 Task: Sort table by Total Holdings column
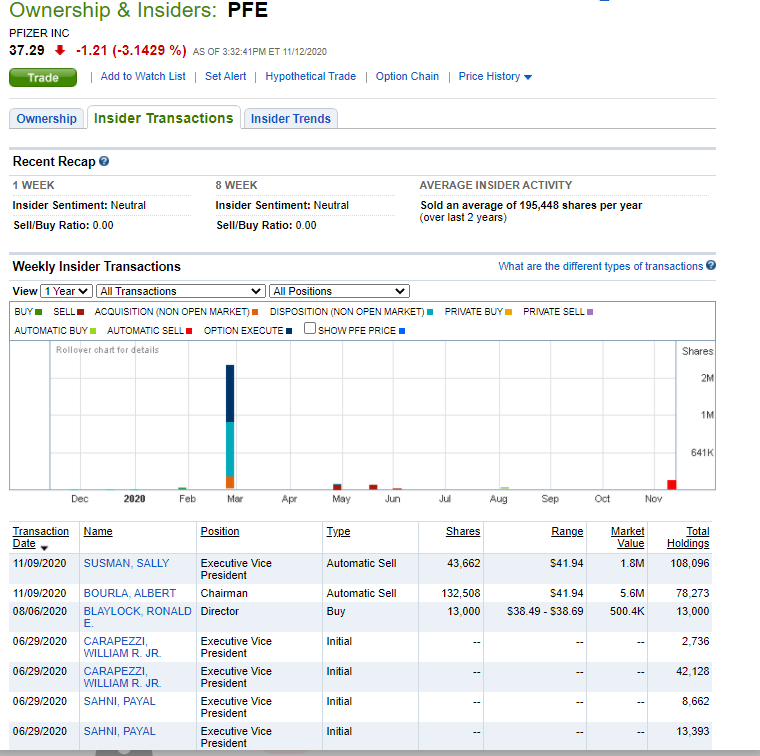pyautogui.click(x=688, y=537)
